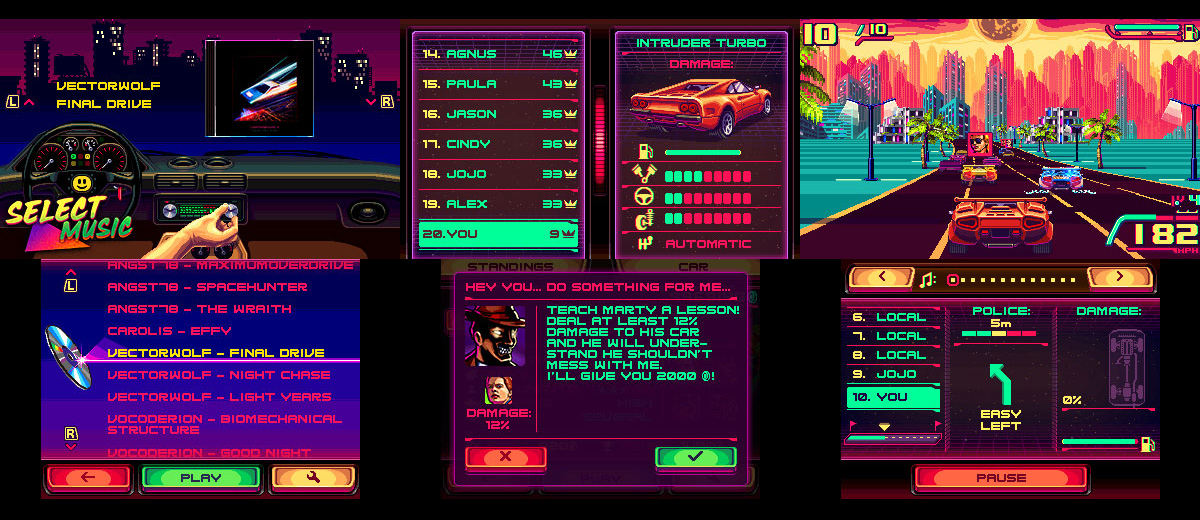Screen dimensions: 1200x520
Task: Click the music track position slider dots
Action: 1013,279
